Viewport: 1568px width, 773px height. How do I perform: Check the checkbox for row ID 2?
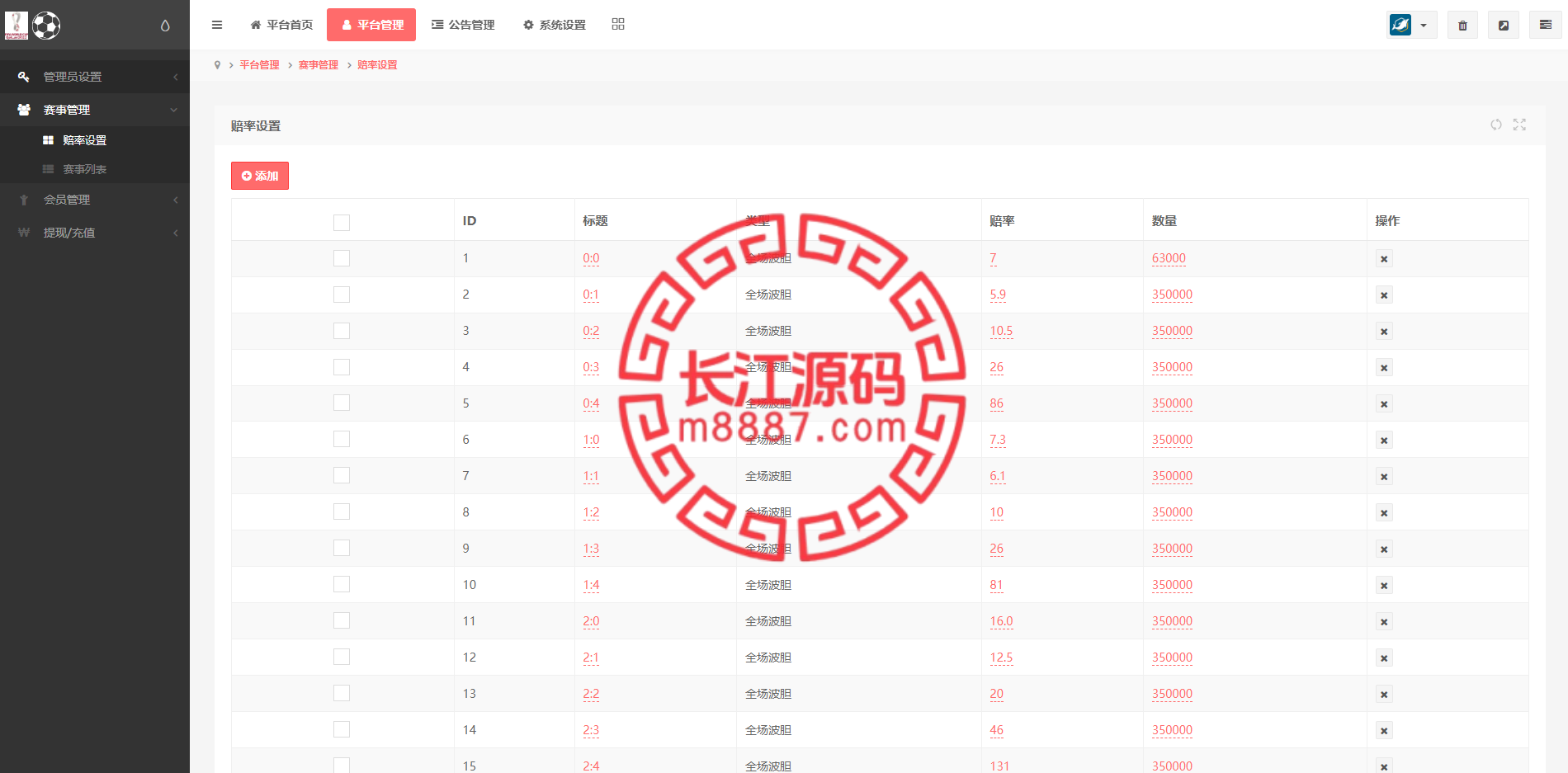coord(342,295)
